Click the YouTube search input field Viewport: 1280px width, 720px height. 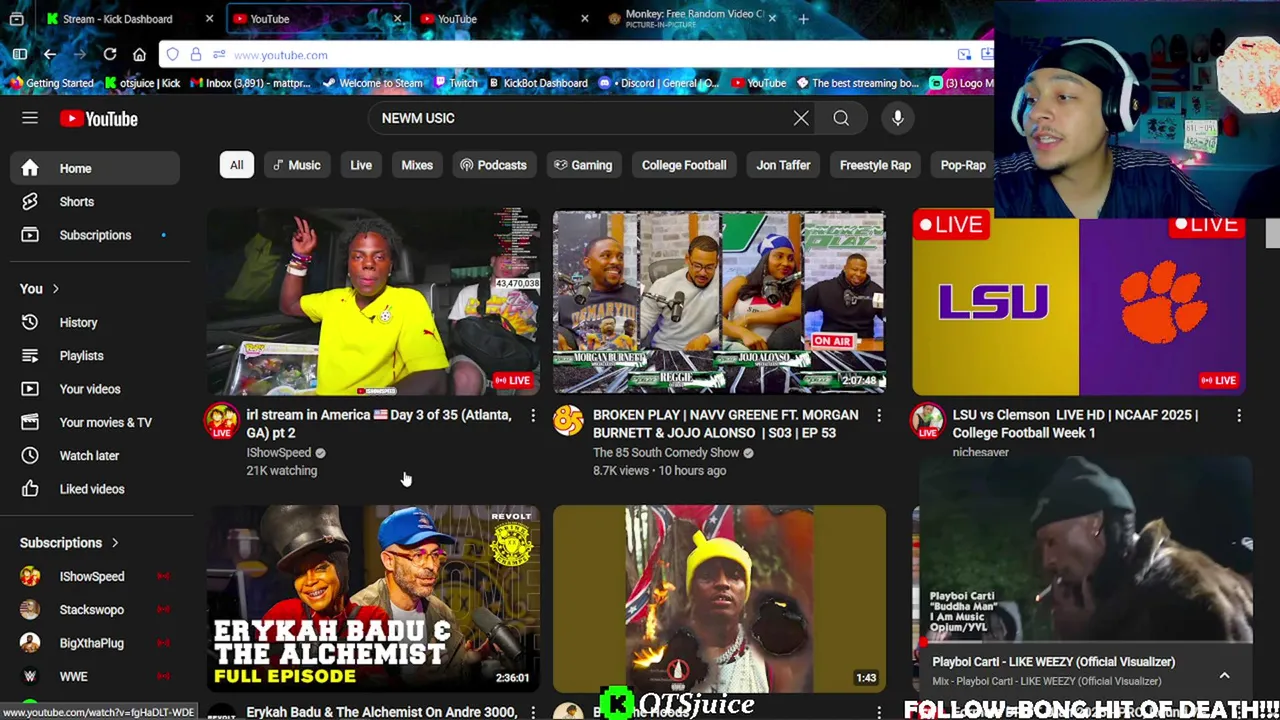[580, 118]
